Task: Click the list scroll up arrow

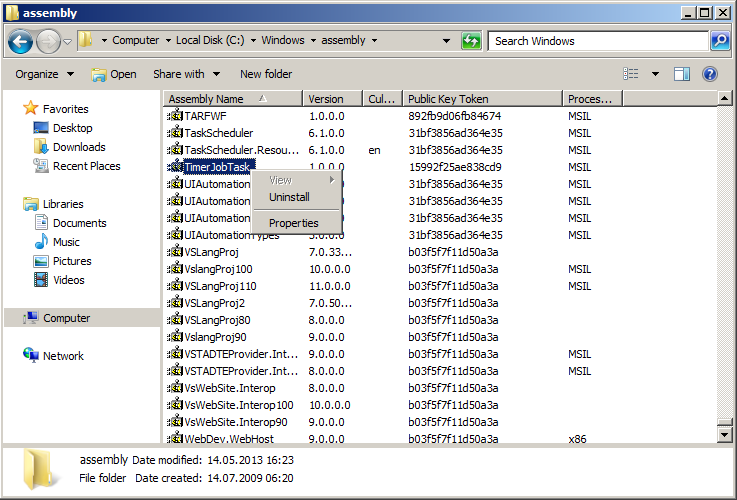Action: pos(724,98)
